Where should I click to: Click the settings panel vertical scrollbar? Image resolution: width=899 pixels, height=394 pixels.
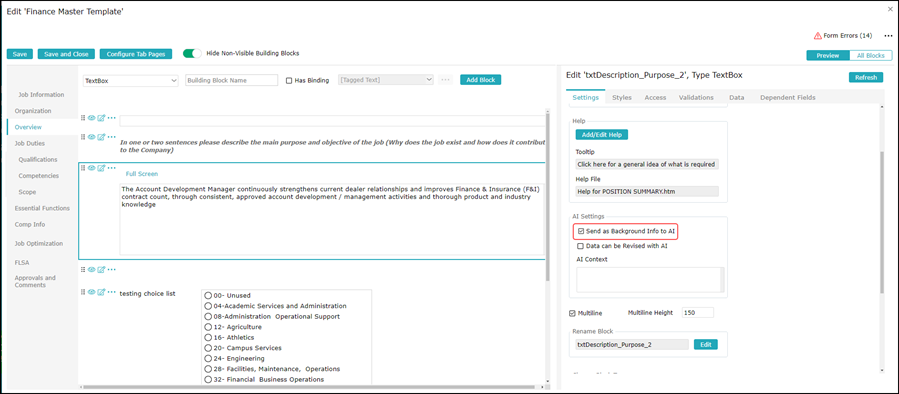[x=882, y=224]
